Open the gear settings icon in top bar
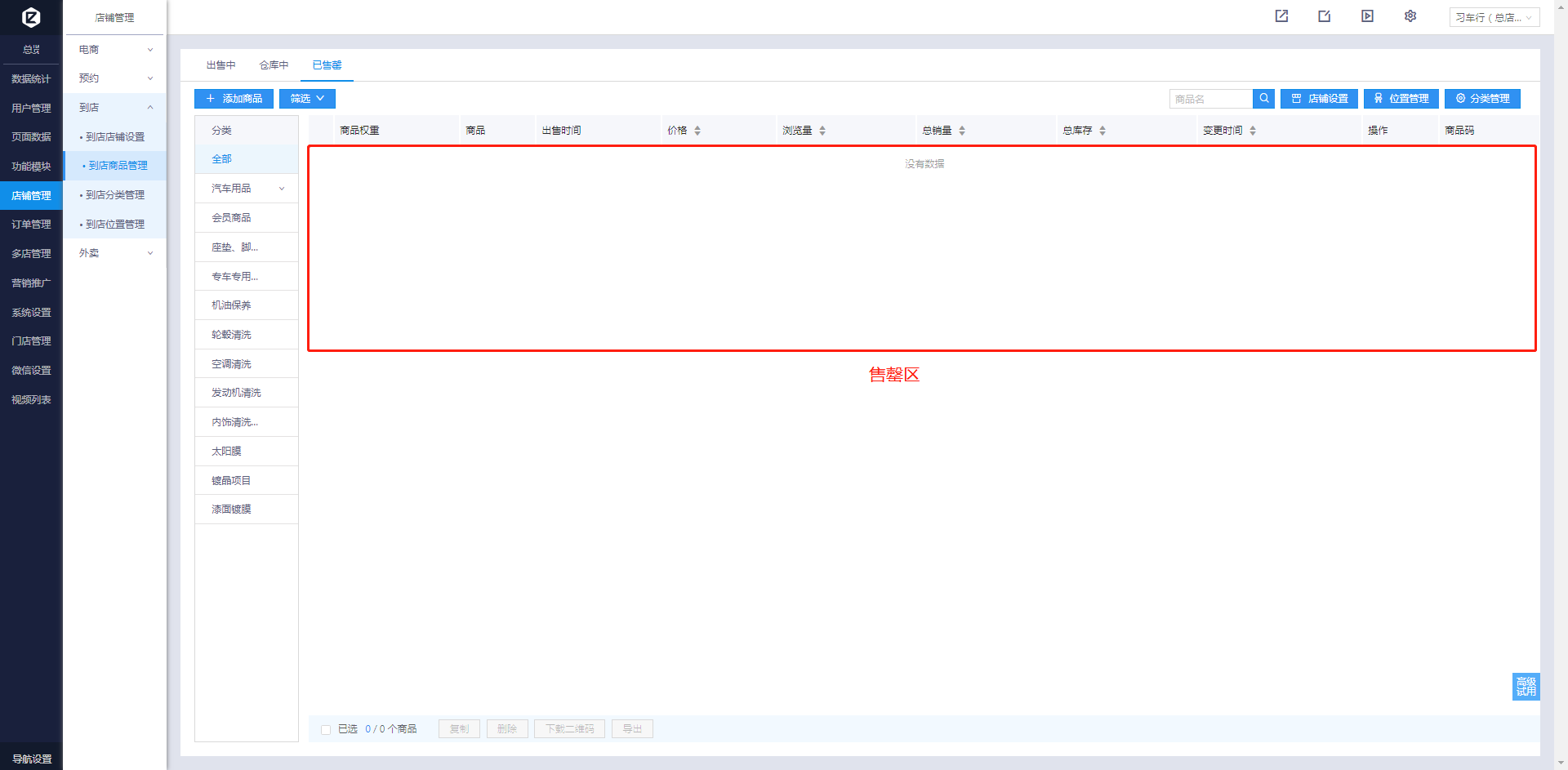Screen dimensions: 1568x770 (1410, 16)
